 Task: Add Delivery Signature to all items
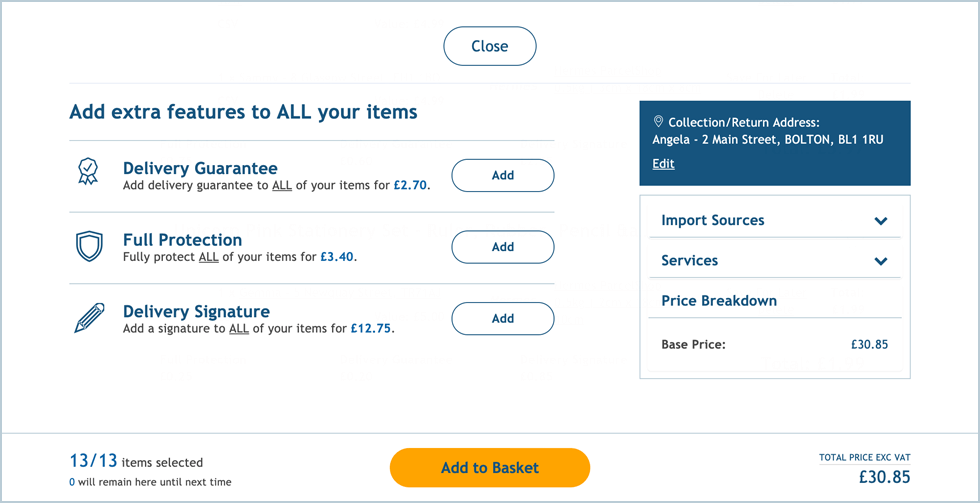pyautogui.click(x=502, y=319)
